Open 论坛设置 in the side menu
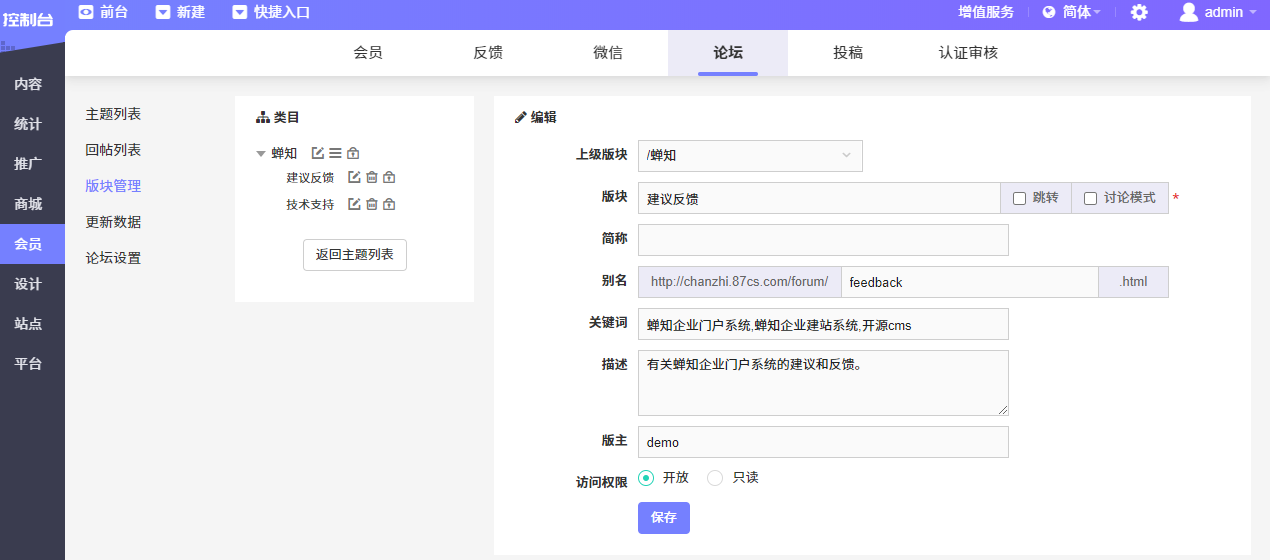This screenshot has width=1270, height=560. coord(113,257)
